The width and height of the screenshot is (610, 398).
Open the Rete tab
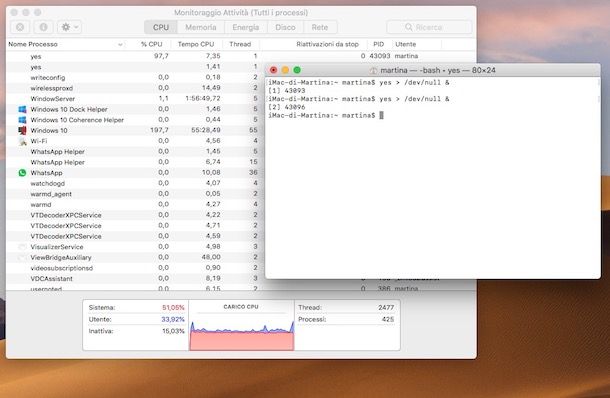(x=320, y=27)
